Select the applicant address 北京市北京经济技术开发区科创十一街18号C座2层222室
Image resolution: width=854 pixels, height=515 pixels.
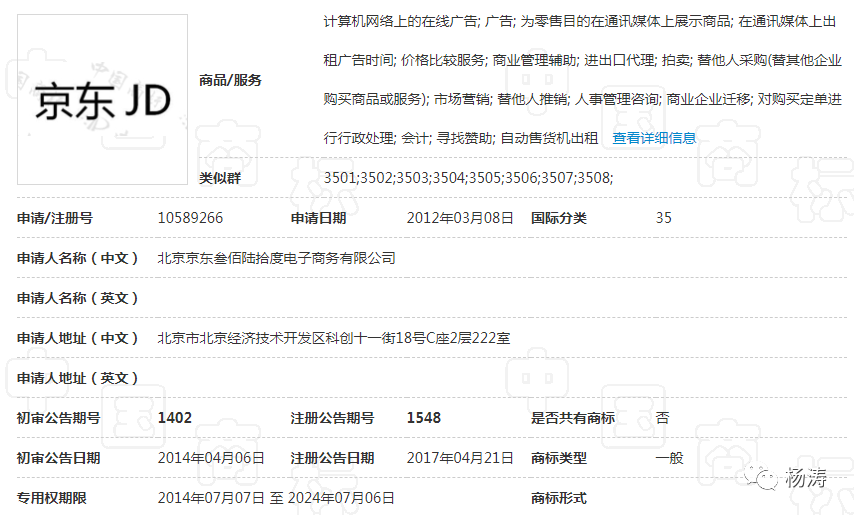(334, 338)
